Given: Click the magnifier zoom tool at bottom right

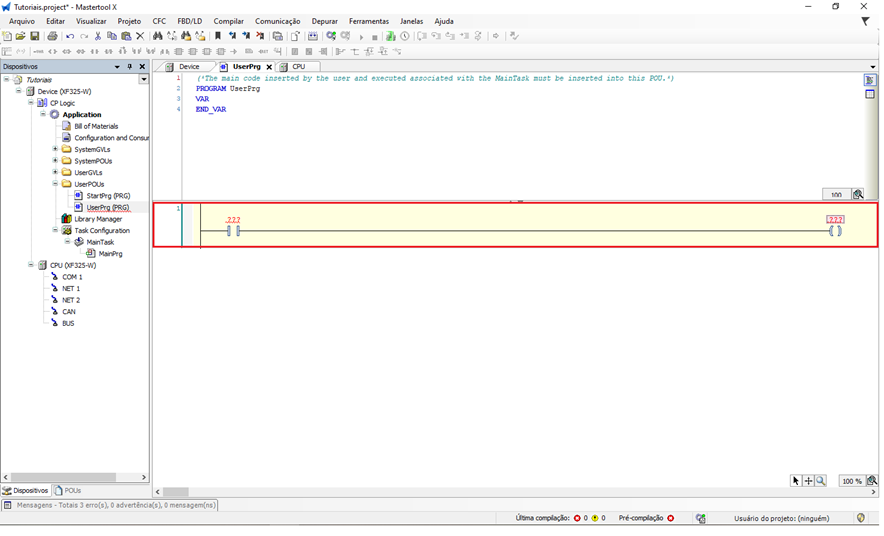Looking at the screenshot, I should (x=821, y=481).
